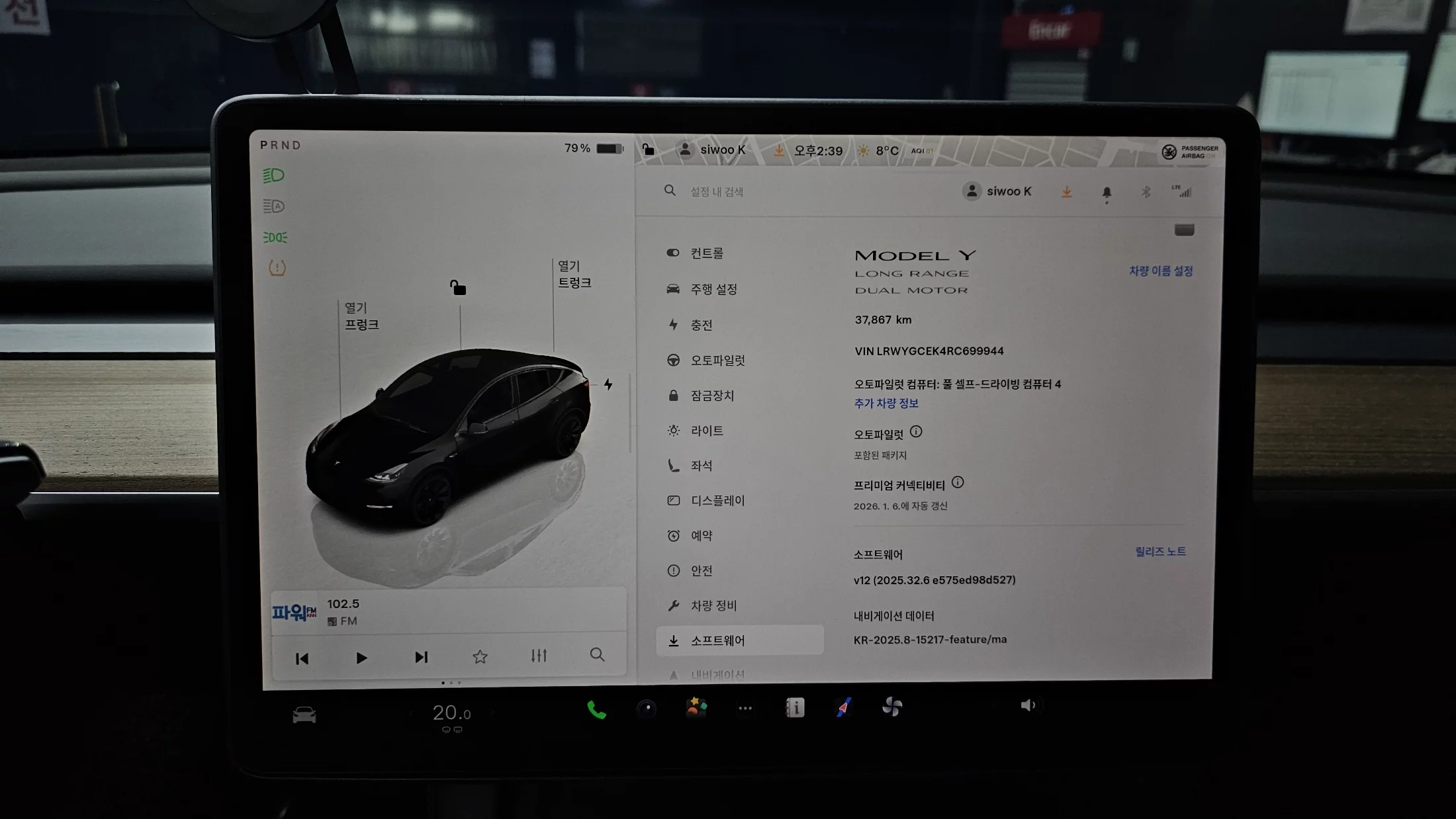This screenshot has width=1456, height=819.
Task: Open the equalizer sliders icon in media player
Action: click(539, 656)
